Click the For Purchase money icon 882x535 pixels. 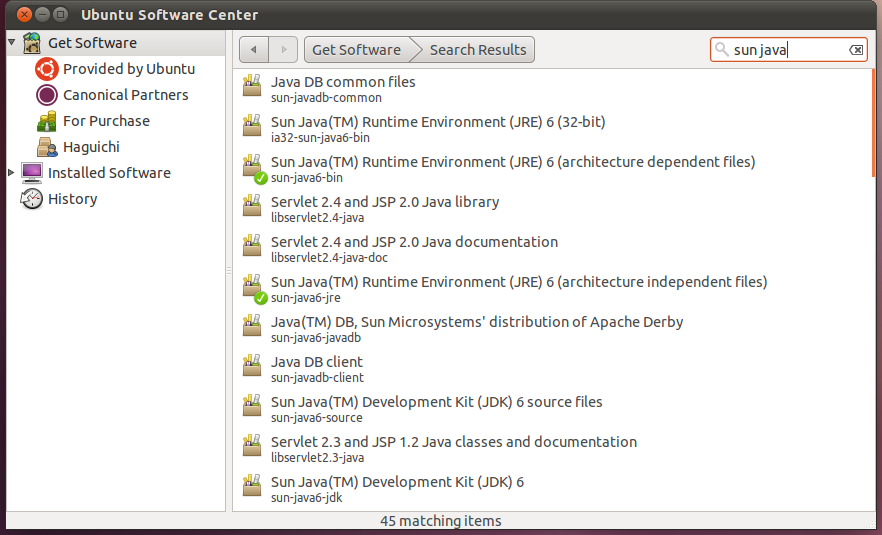coord(46,121)
